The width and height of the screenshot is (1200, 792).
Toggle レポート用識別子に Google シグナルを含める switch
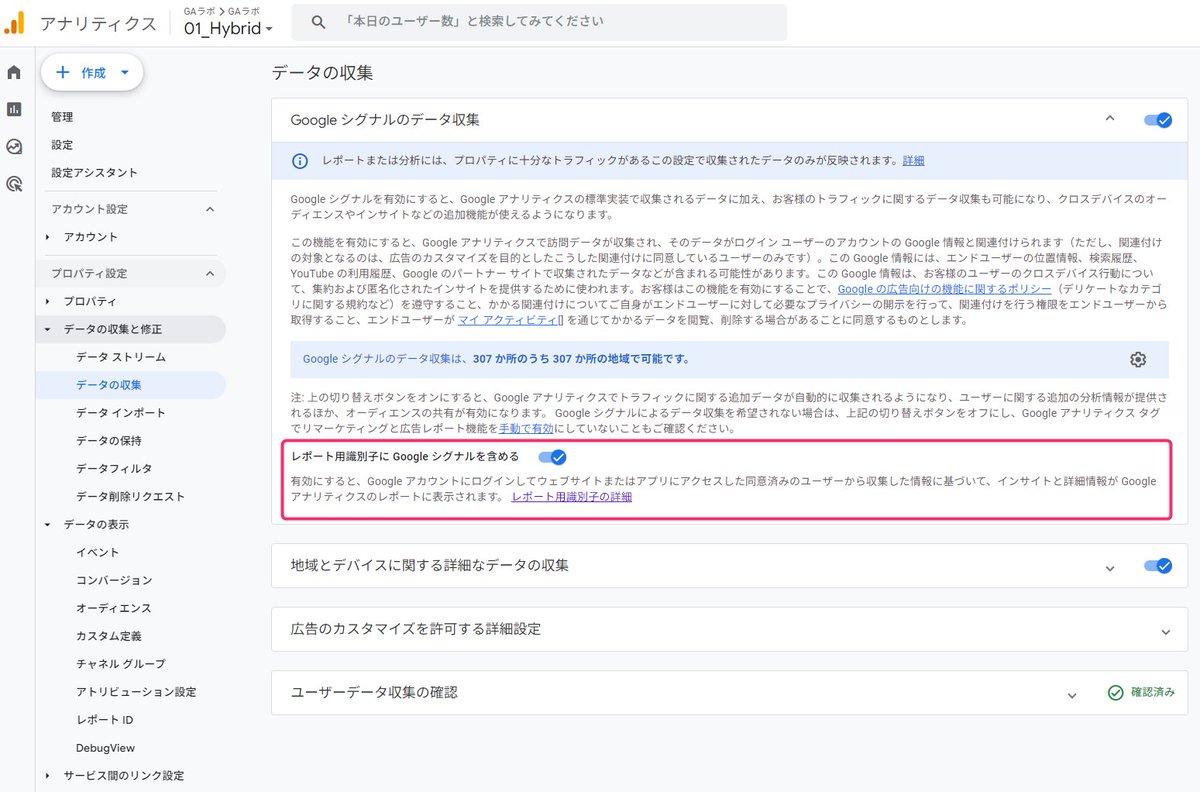tap(552, 457)
